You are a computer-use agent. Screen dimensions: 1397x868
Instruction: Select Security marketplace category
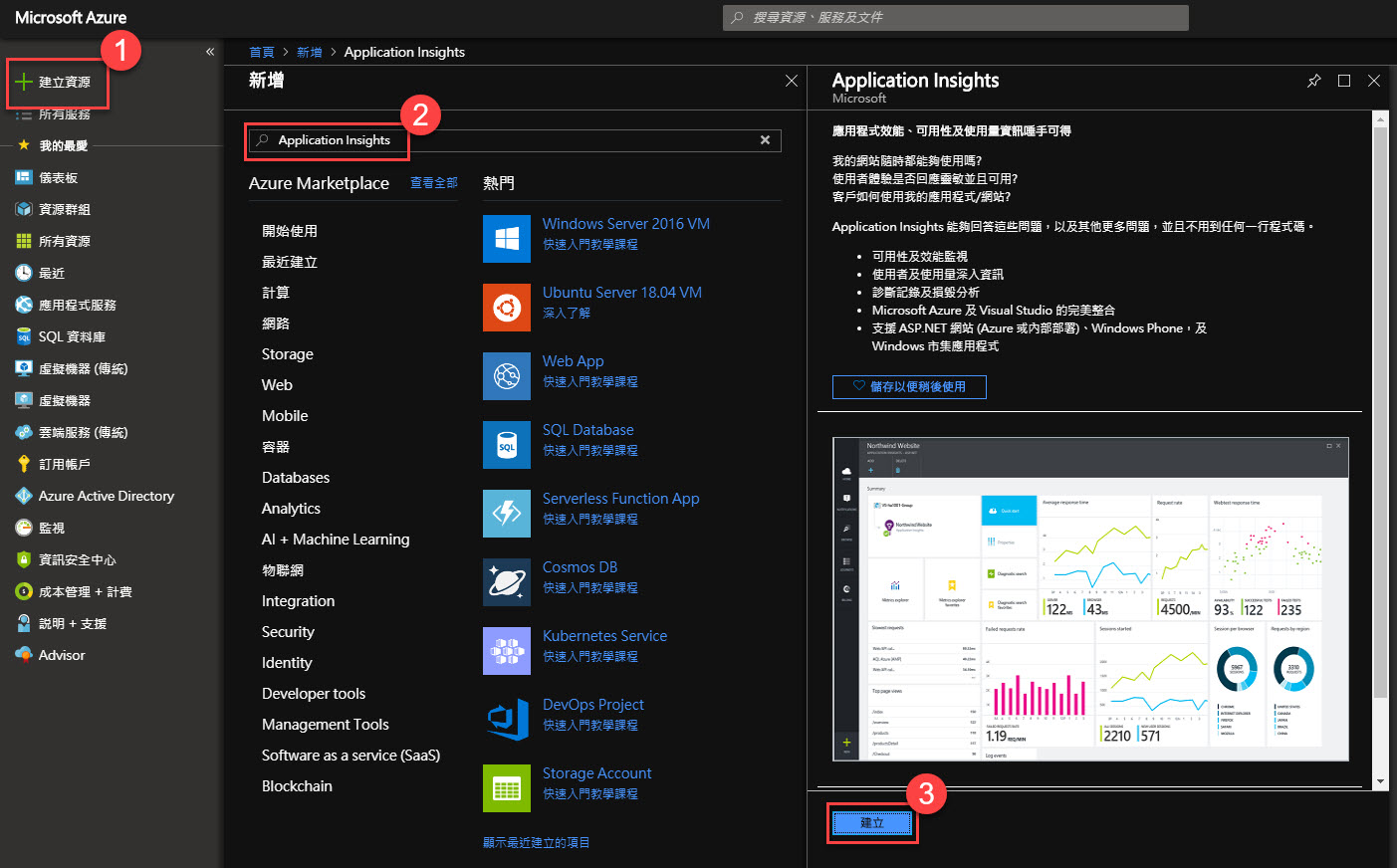pos(288,632)
